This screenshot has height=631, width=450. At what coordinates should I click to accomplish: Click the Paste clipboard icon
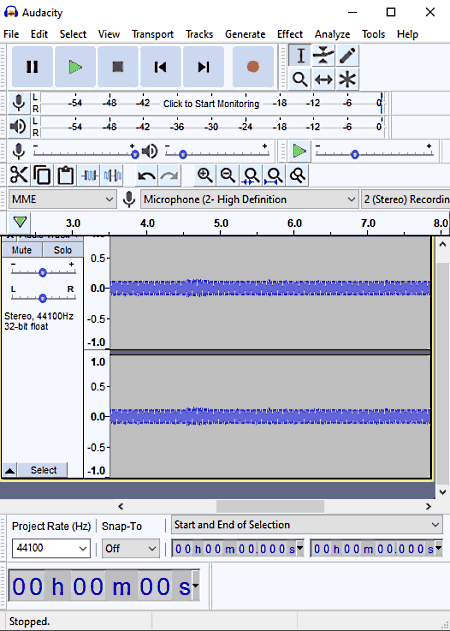(x=65, y=175)
